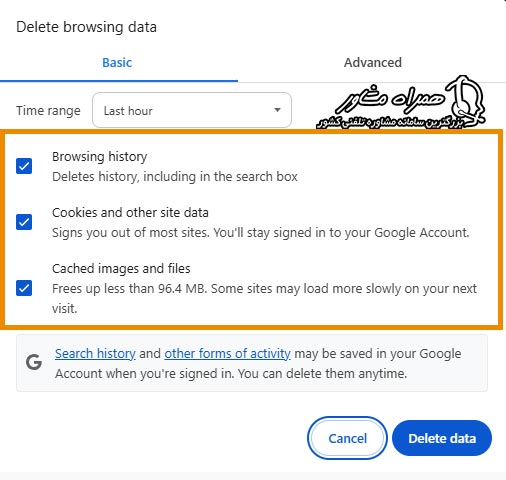Click Cached images and files label

tap(121, 269)
